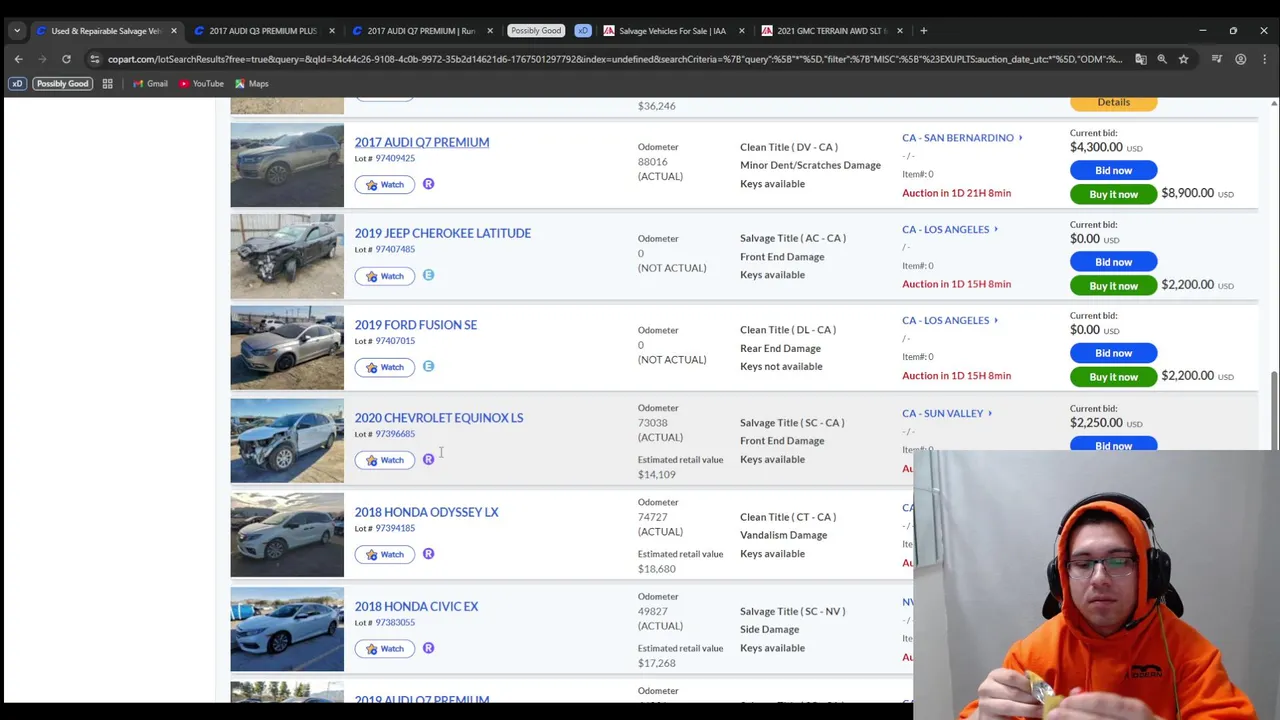Viewport: 1280px width, 720px height.
Task: Click the R badge icon on Audi Q7 row
Action: (428, 184)
